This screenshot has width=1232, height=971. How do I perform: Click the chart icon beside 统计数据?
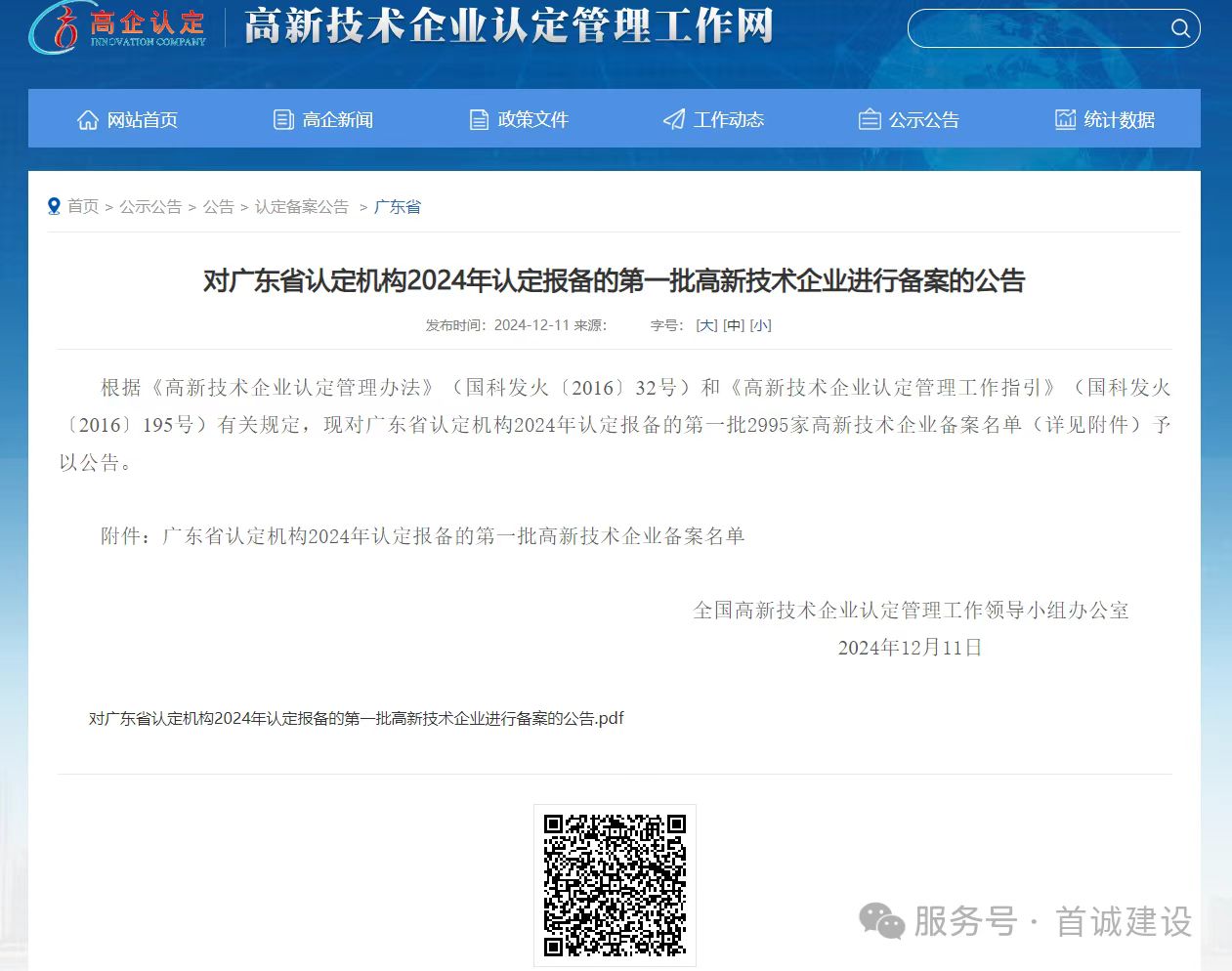1065,120
